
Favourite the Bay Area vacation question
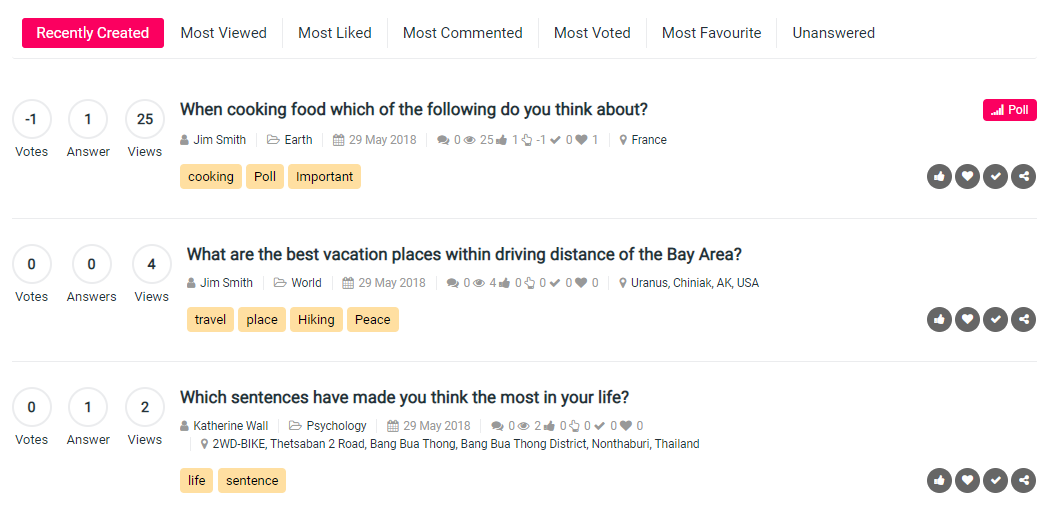[x=966, y=320]
